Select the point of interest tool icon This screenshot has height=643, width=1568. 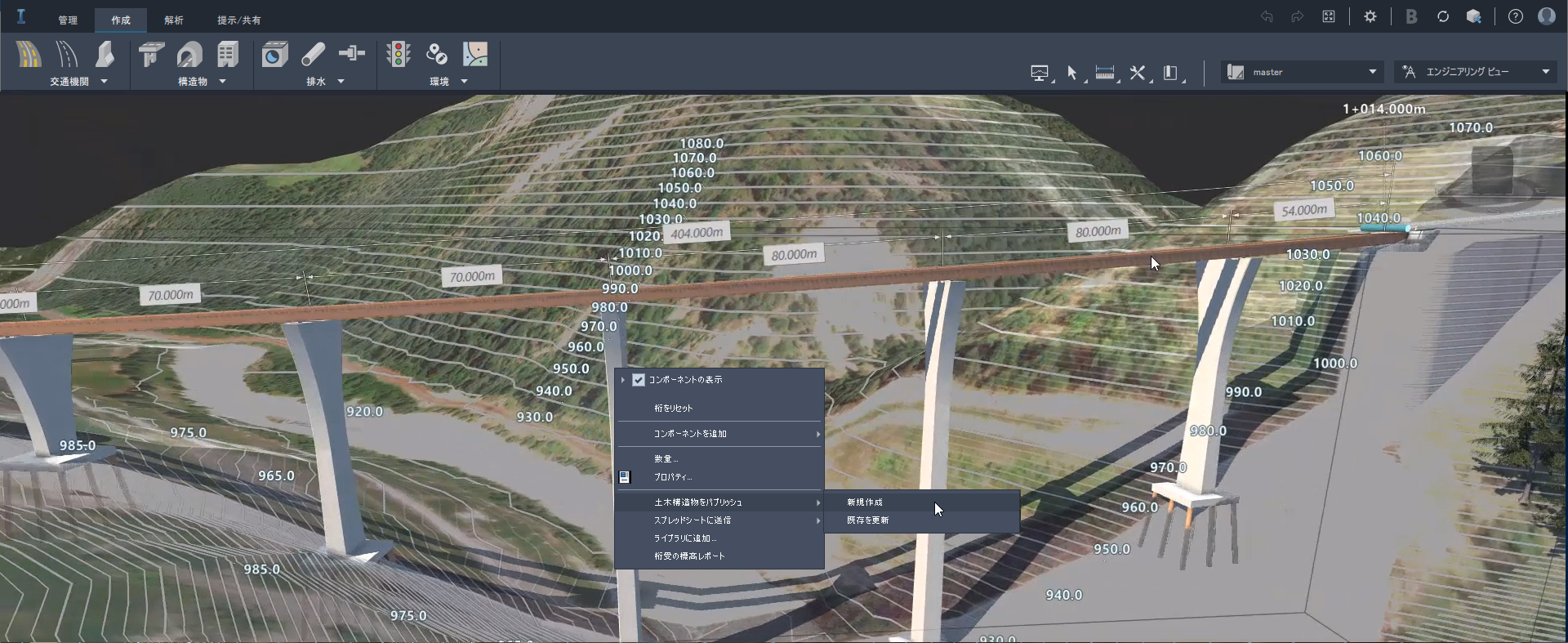(x=437, y=54)
